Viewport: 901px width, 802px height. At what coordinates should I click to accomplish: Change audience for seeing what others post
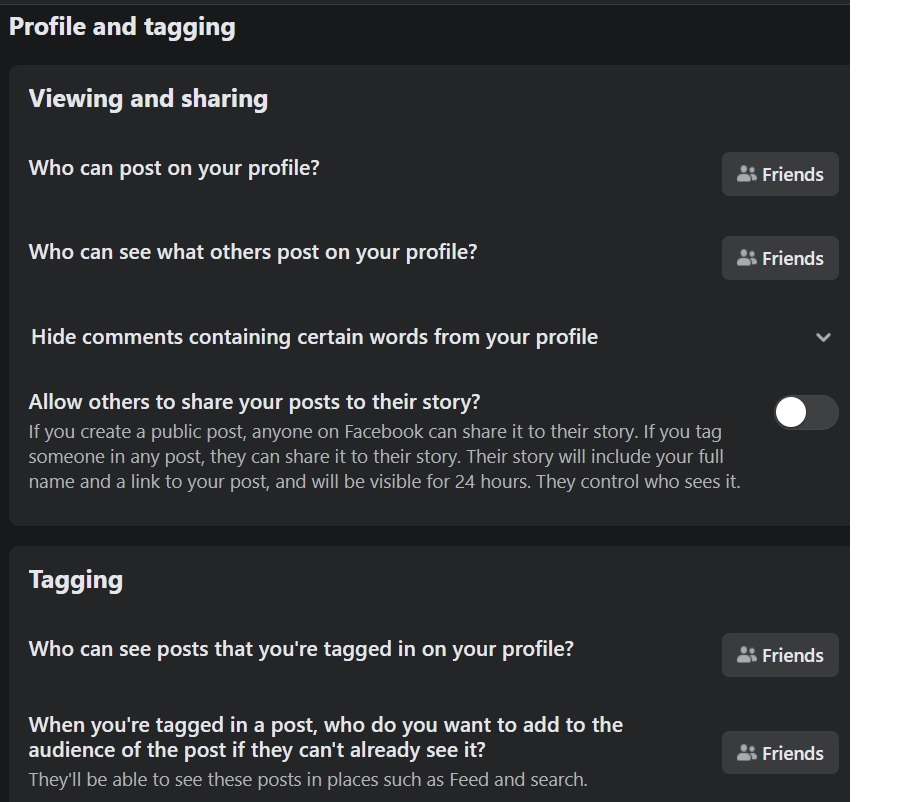780,258
